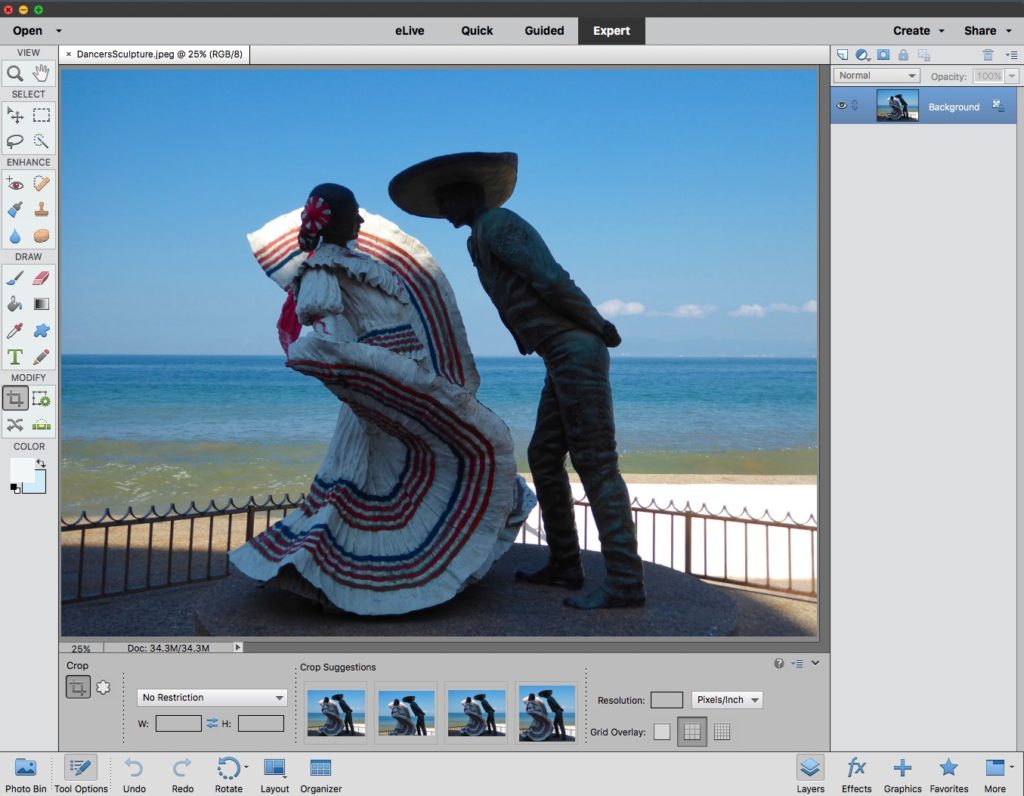
Task: Set grid overlay to none
Action: point(661,732)
